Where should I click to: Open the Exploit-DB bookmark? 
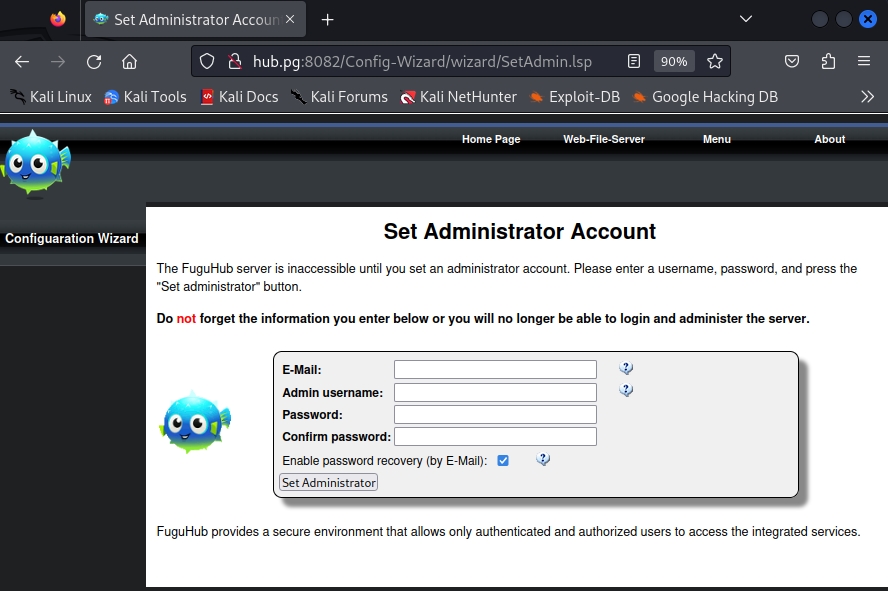[x=574, y=97]
